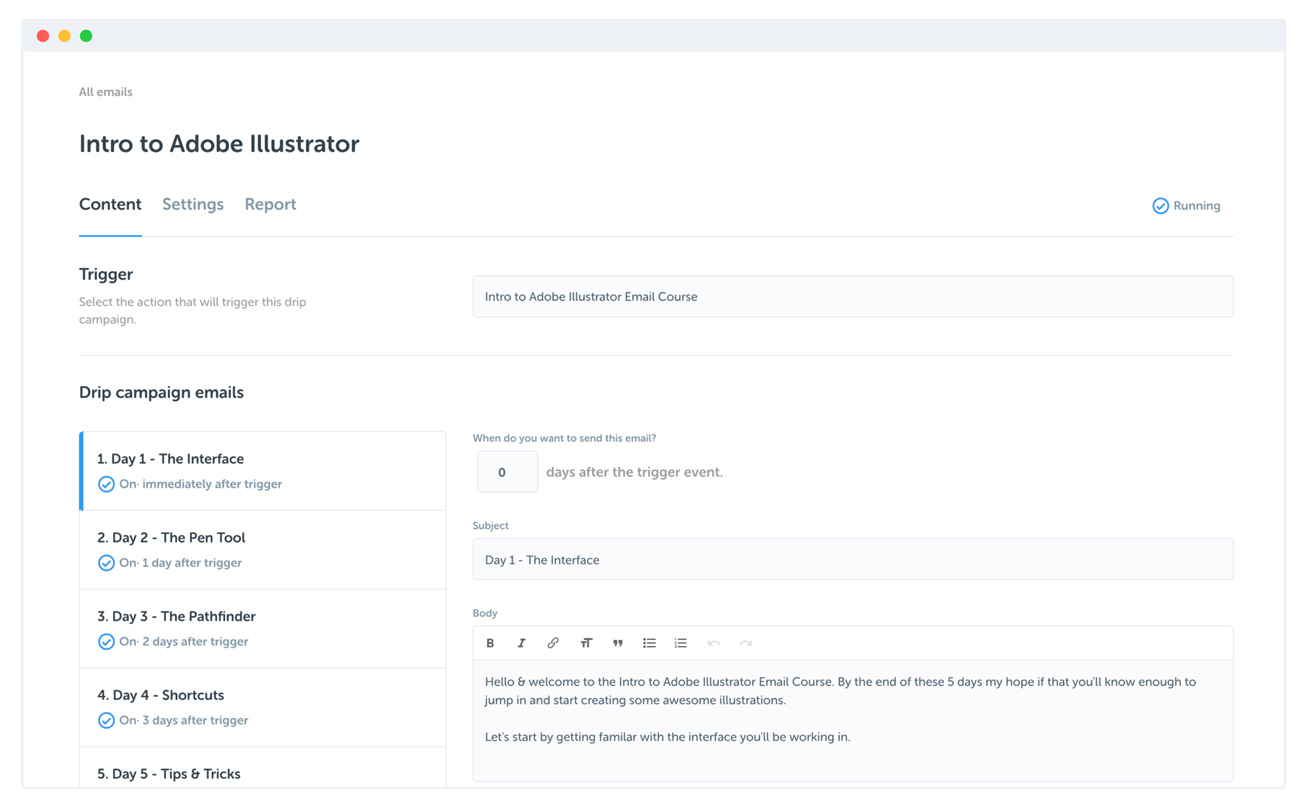Image resolution: width=1300 pixels, height=801 pixels.
Task: Select '1. Day 1 - The Interface' email
Action: point(263,471)
